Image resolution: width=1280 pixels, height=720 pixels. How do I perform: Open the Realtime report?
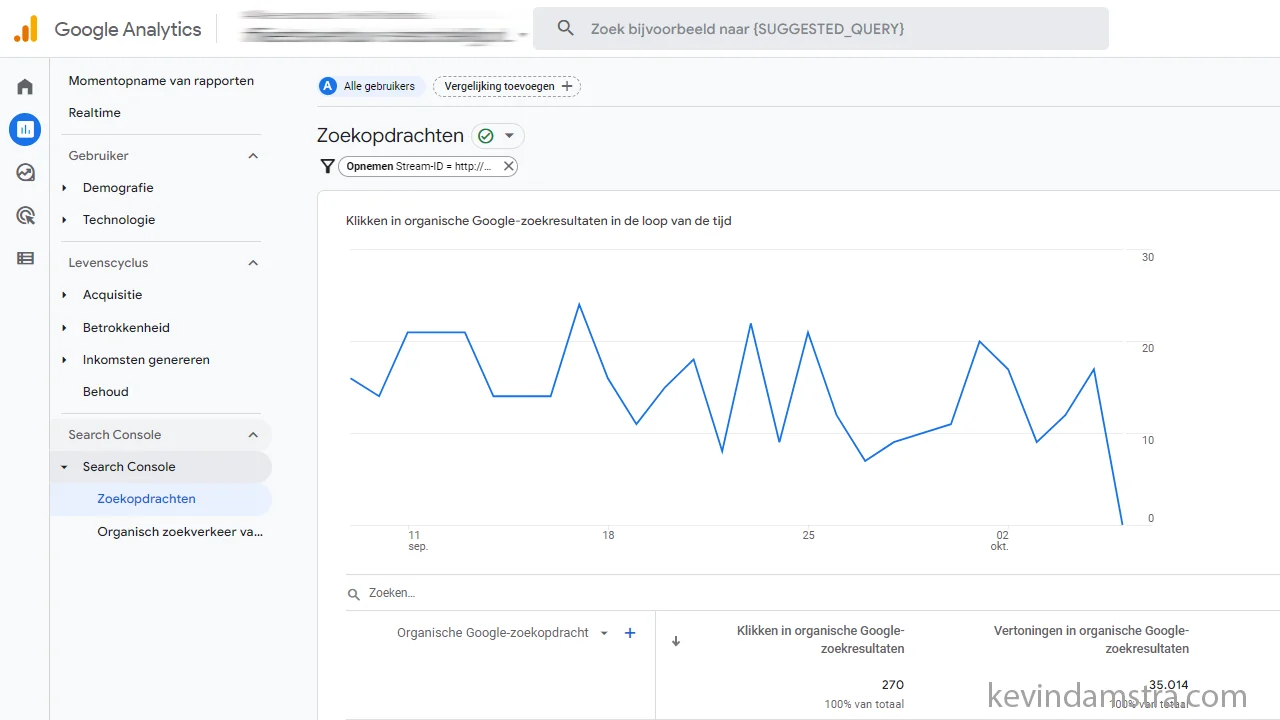(94, 113)
